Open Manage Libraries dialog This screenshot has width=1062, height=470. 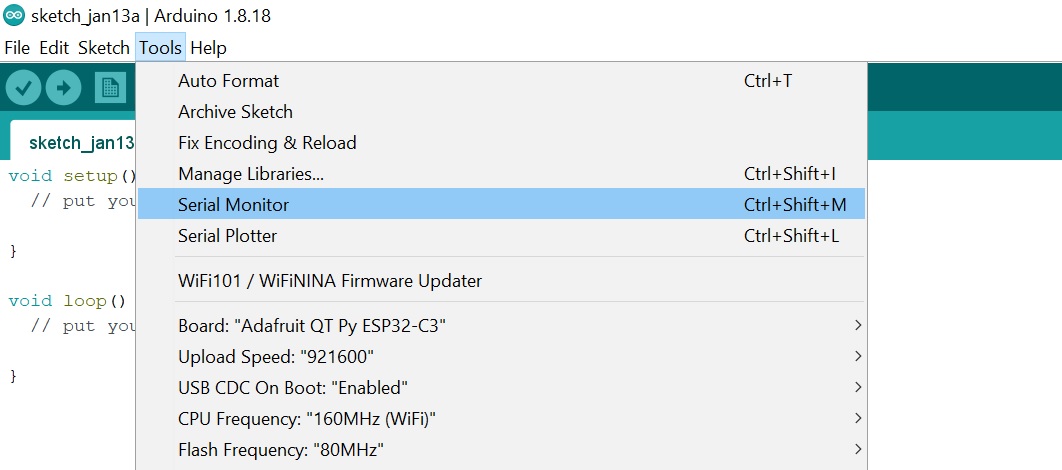coord(251,173)
